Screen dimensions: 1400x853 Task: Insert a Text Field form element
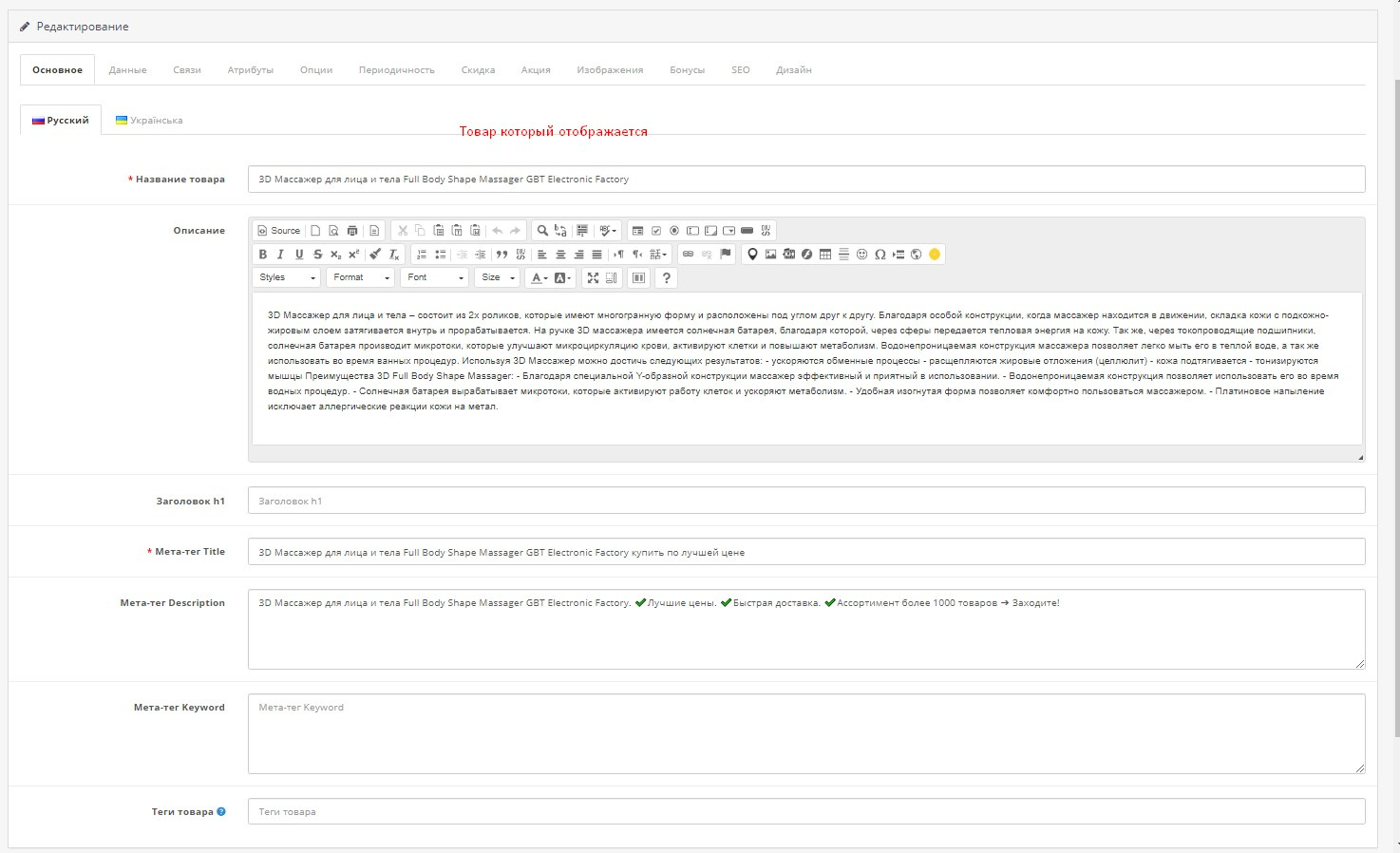(x=692, y=231)
